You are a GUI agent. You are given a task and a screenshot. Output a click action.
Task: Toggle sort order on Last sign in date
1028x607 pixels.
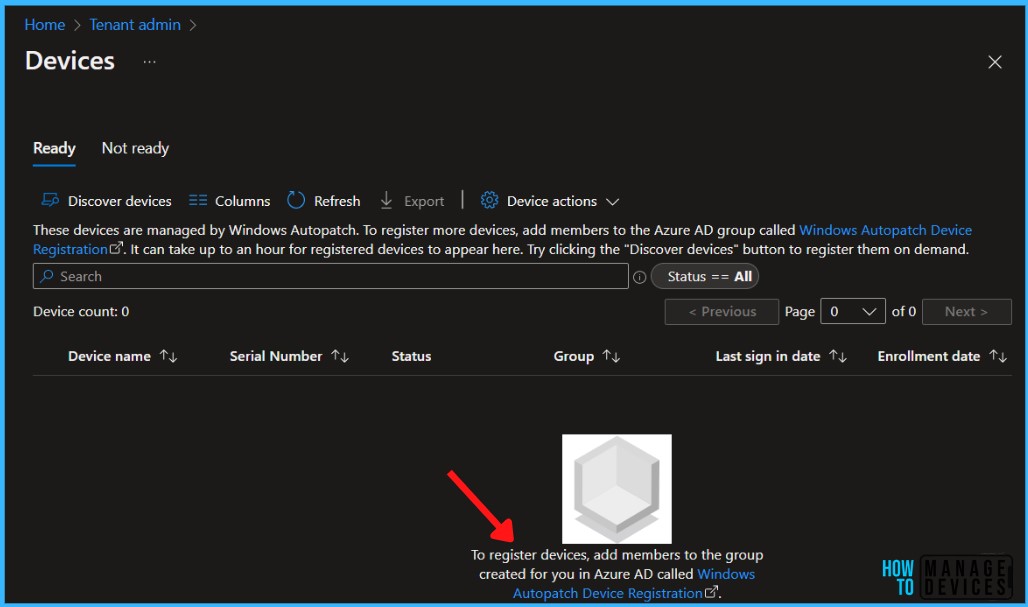(x=837, y=356)
